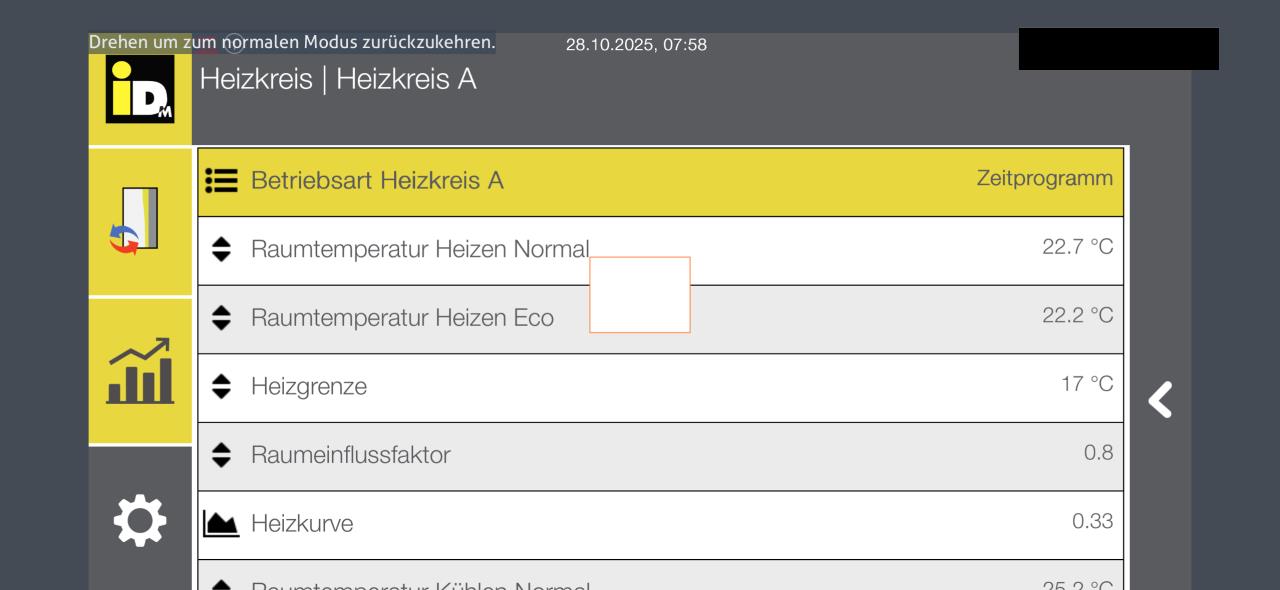Click the 0.8 Raumeinflussfaktor value
Screen dimensions: 1280x590
click(1098, 453)
